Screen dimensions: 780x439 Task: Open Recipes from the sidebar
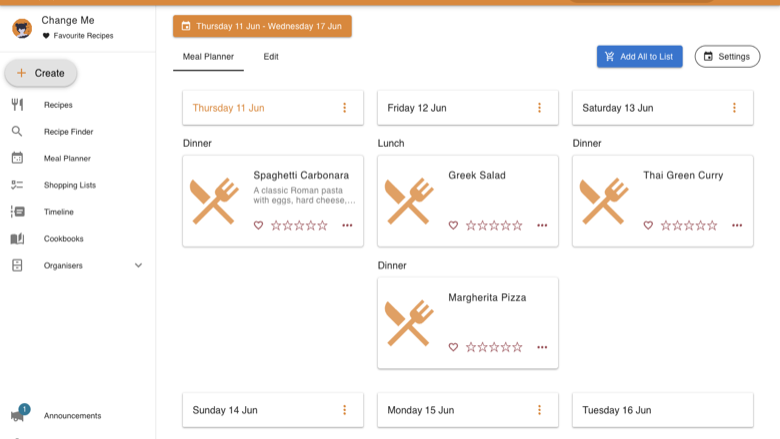click(58, 105)
